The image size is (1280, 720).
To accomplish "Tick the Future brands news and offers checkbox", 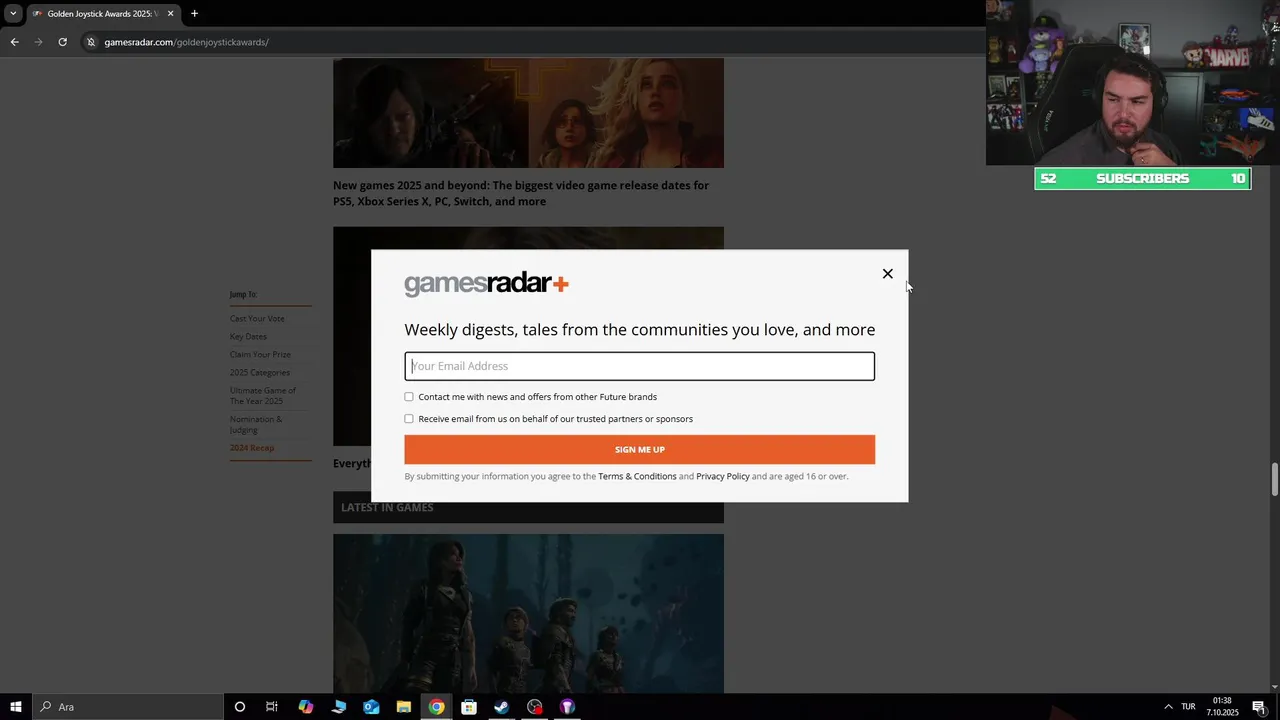I will pos(409,397).
